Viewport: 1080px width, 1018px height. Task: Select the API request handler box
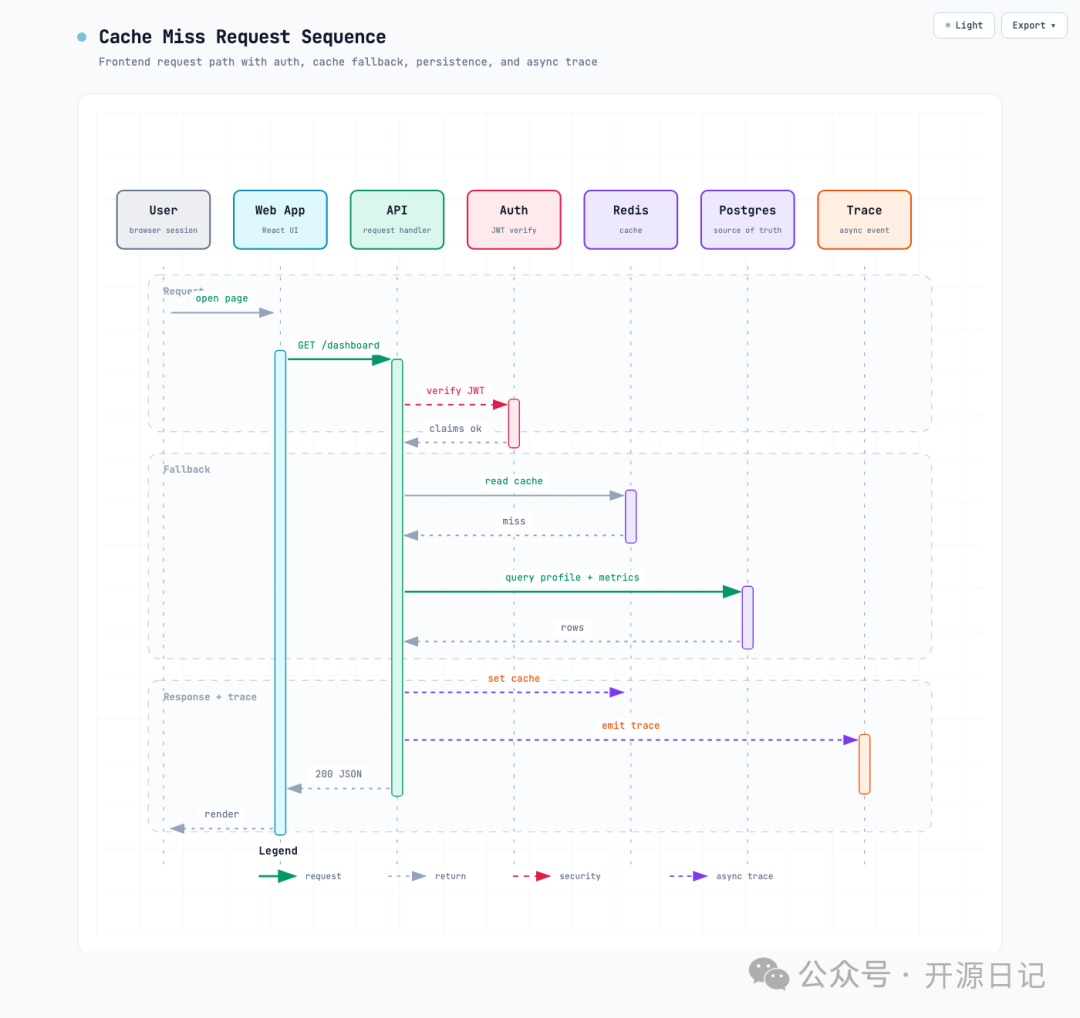397,220
